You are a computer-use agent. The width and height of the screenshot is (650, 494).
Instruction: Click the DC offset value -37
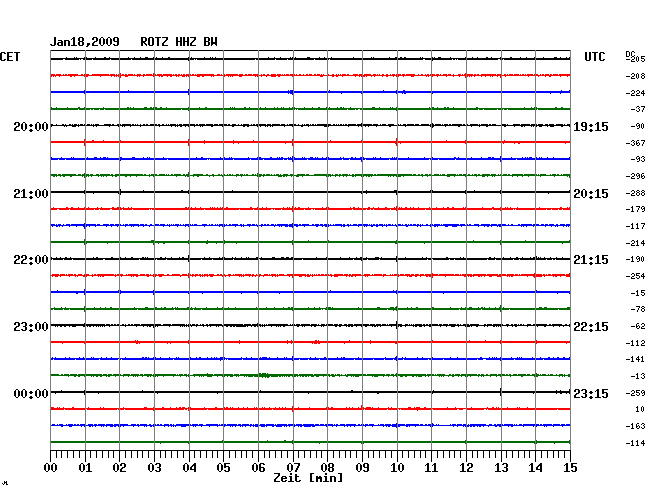point(638,109)
